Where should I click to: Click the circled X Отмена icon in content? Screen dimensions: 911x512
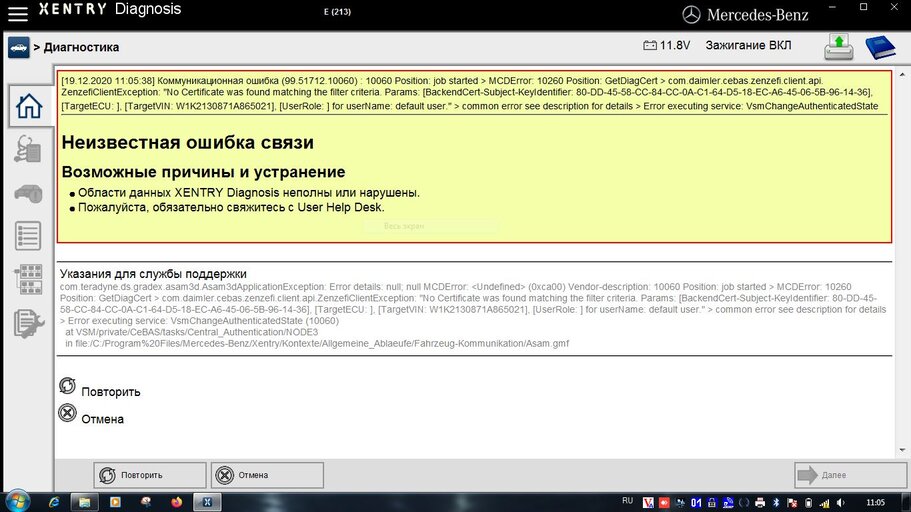(67, 413)
